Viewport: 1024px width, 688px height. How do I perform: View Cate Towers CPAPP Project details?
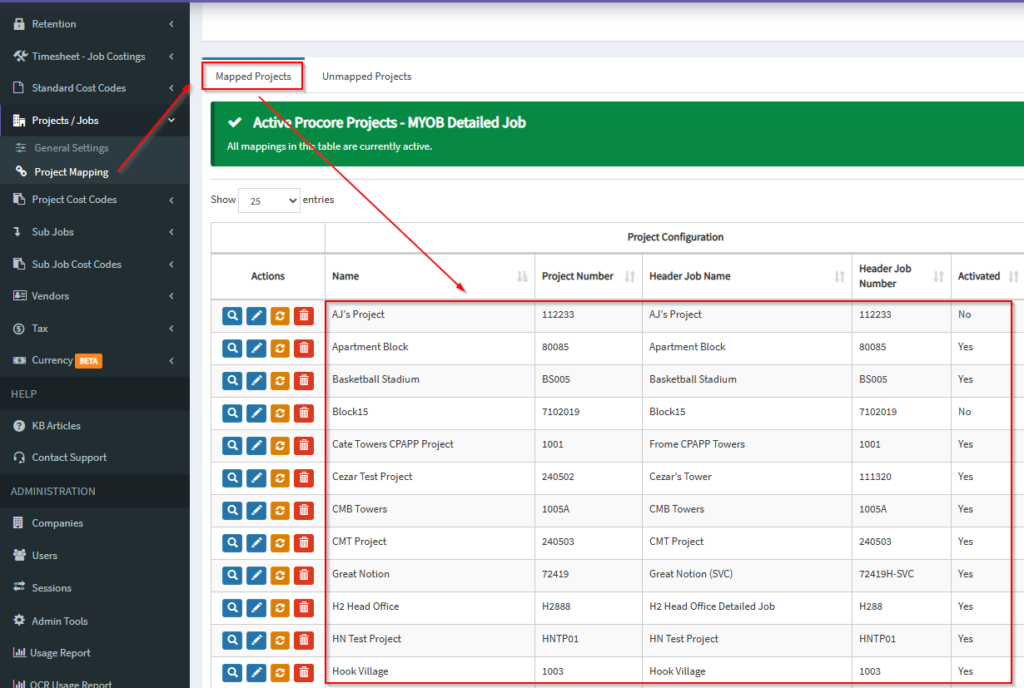[232, 446]
